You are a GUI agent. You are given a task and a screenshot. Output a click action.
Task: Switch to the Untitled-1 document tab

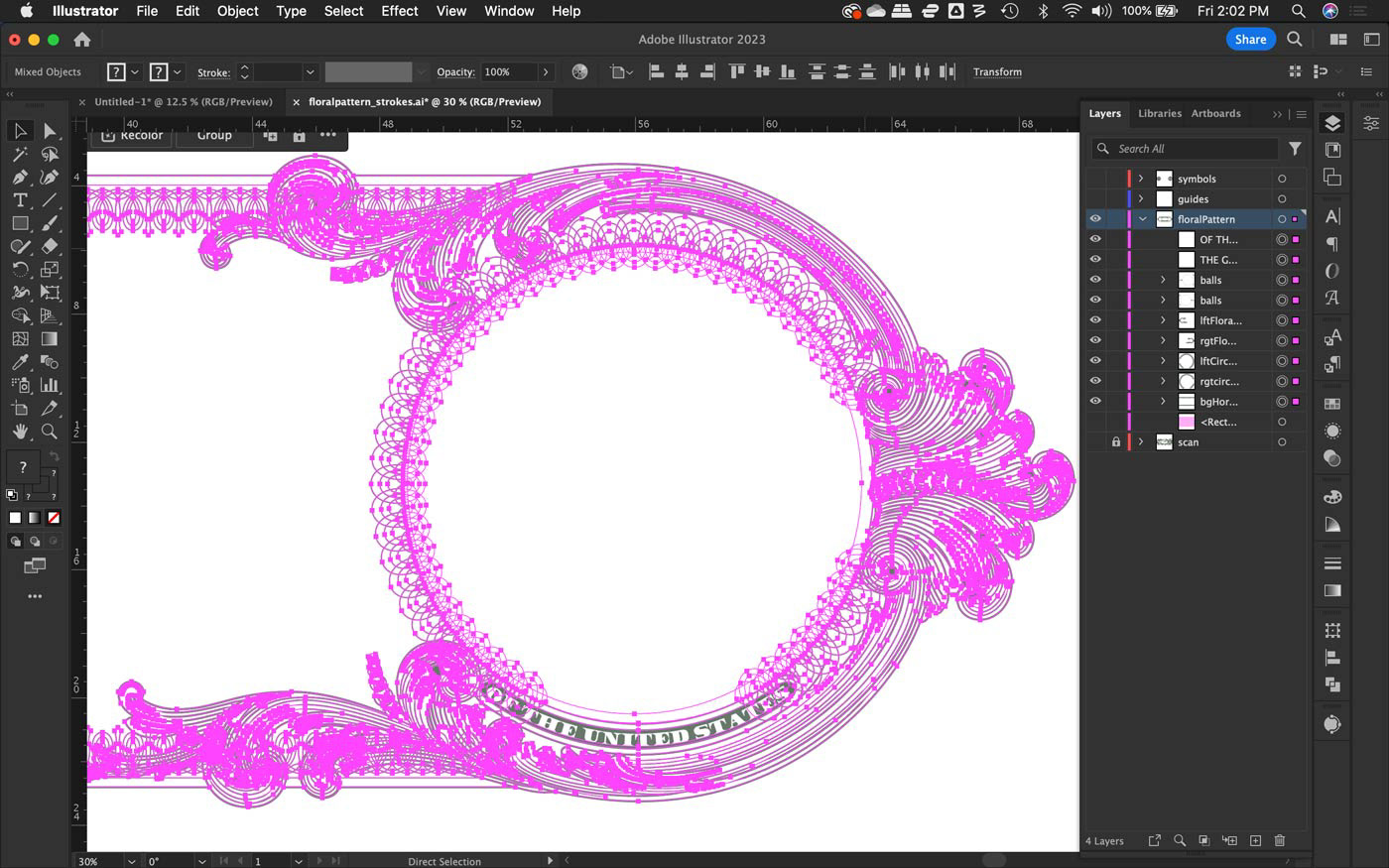point(184,101)
